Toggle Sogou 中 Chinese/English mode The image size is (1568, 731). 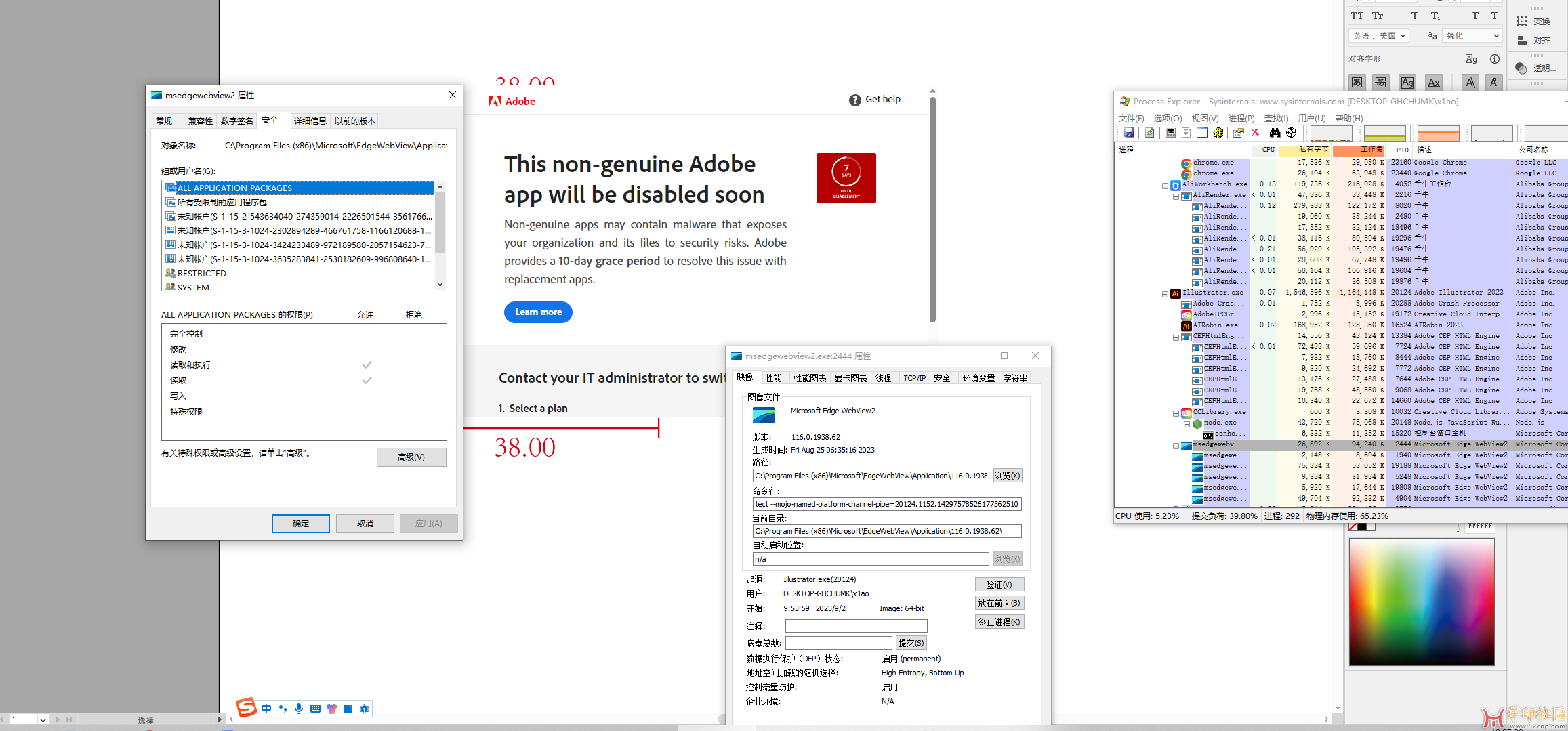pyautogui.click(x=266, y=709)
